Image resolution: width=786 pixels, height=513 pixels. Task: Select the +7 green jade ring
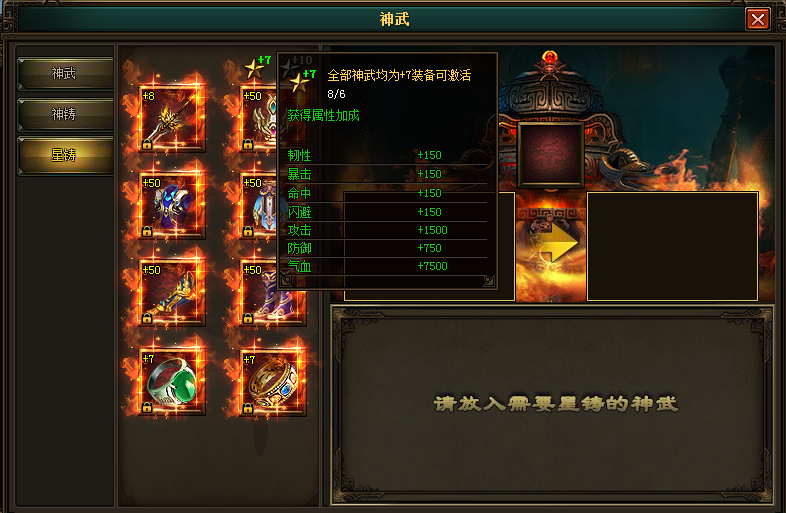[x=172, y=382]
